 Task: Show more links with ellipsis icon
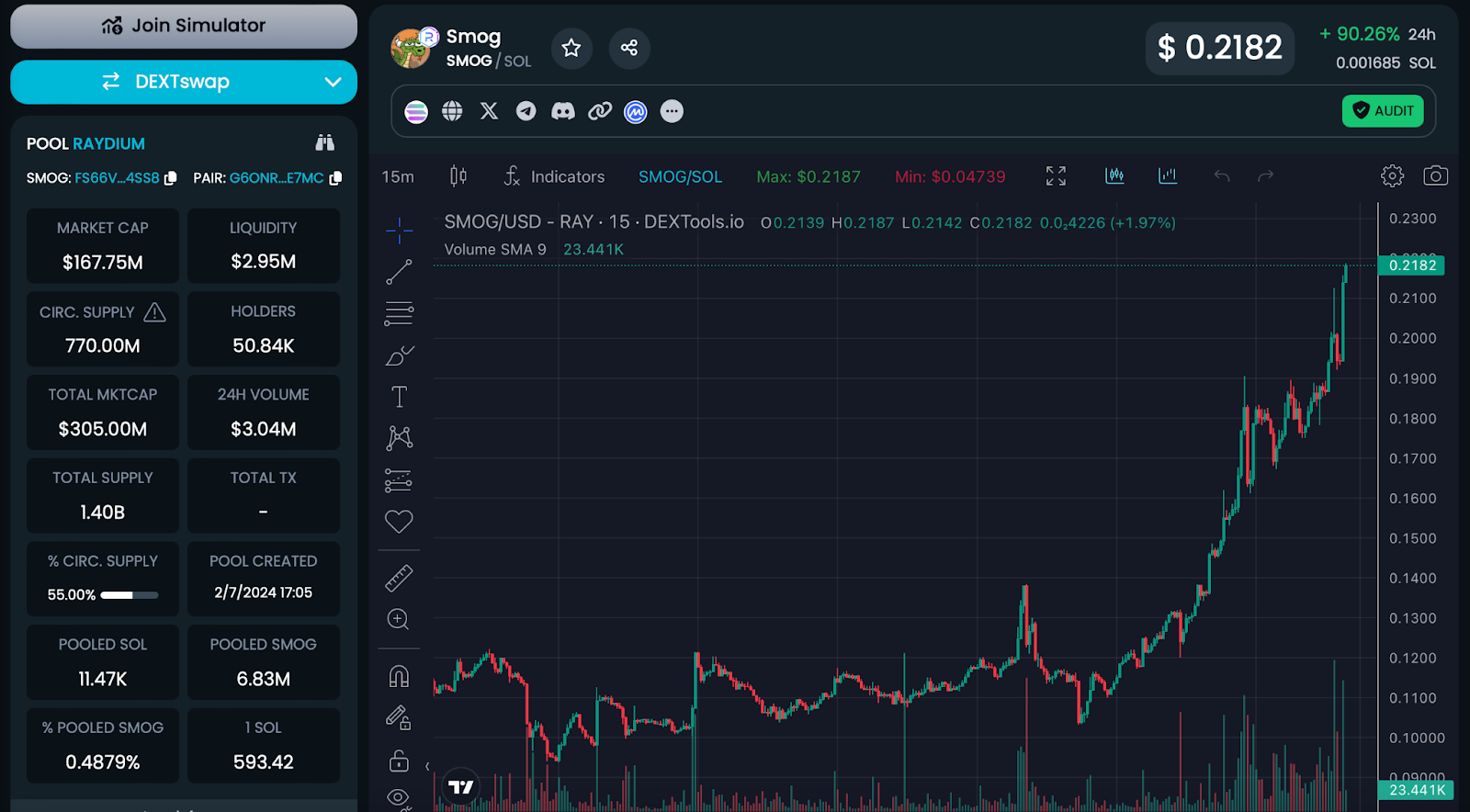(x=673, y=111)
